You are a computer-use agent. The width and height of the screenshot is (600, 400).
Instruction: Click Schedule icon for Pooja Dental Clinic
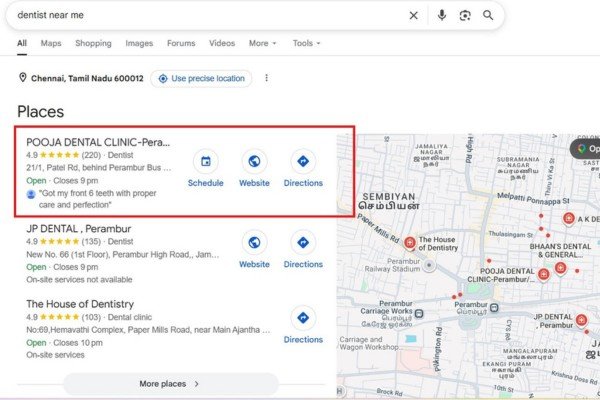point(205,161)
